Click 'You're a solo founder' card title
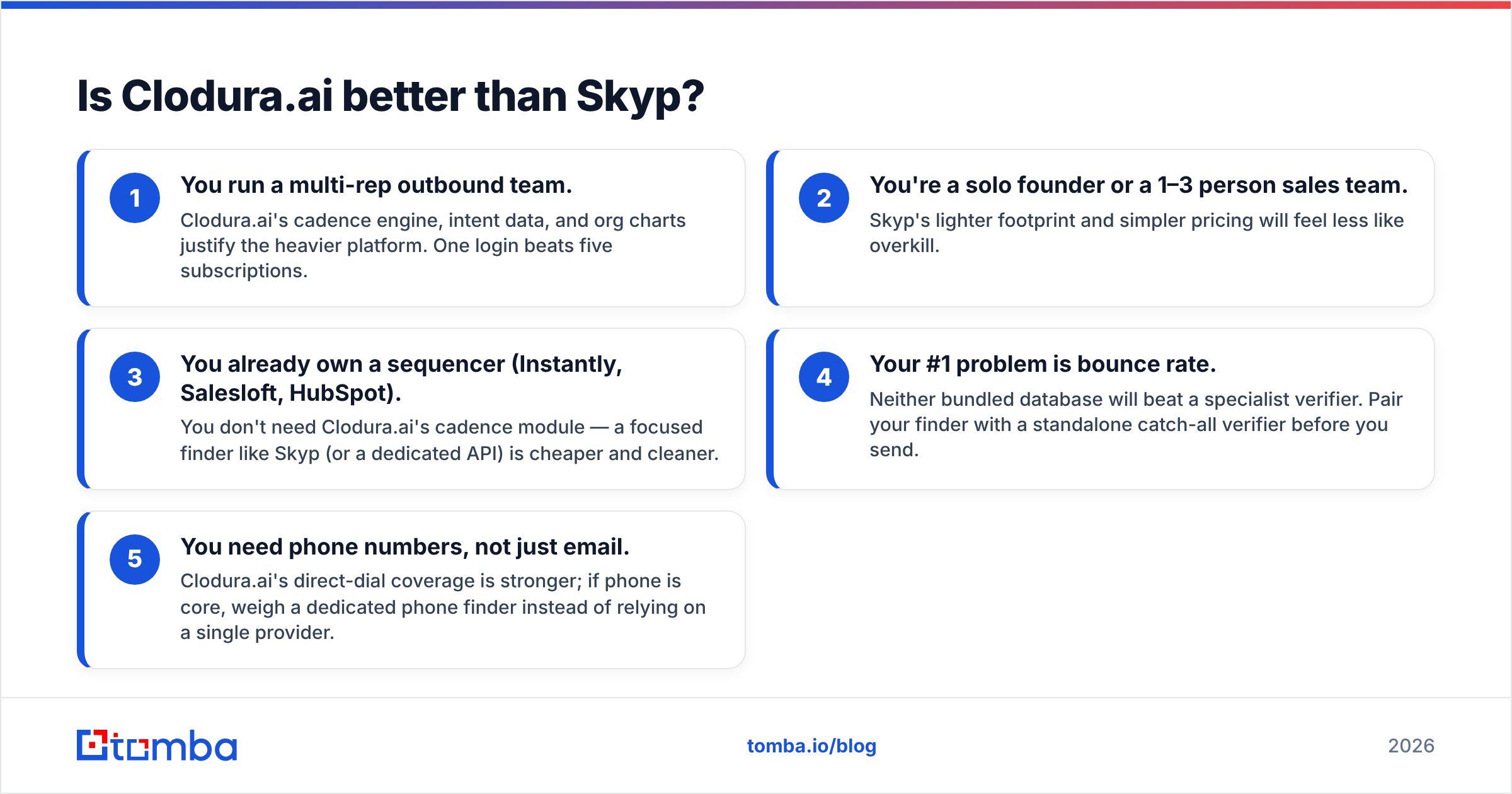Screen dimensions: 1512x794 (x=1138, y=185)
